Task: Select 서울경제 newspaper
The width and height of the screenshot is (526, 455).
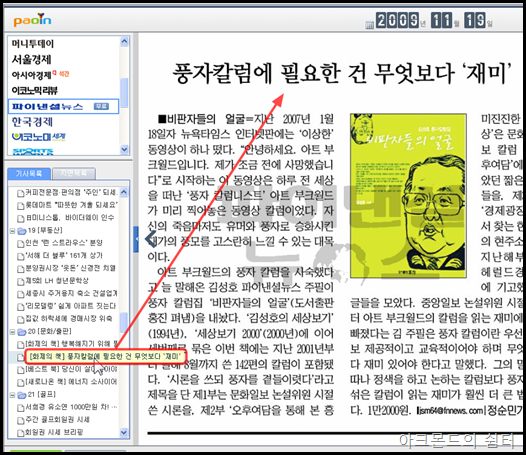Action: (32, 59)
